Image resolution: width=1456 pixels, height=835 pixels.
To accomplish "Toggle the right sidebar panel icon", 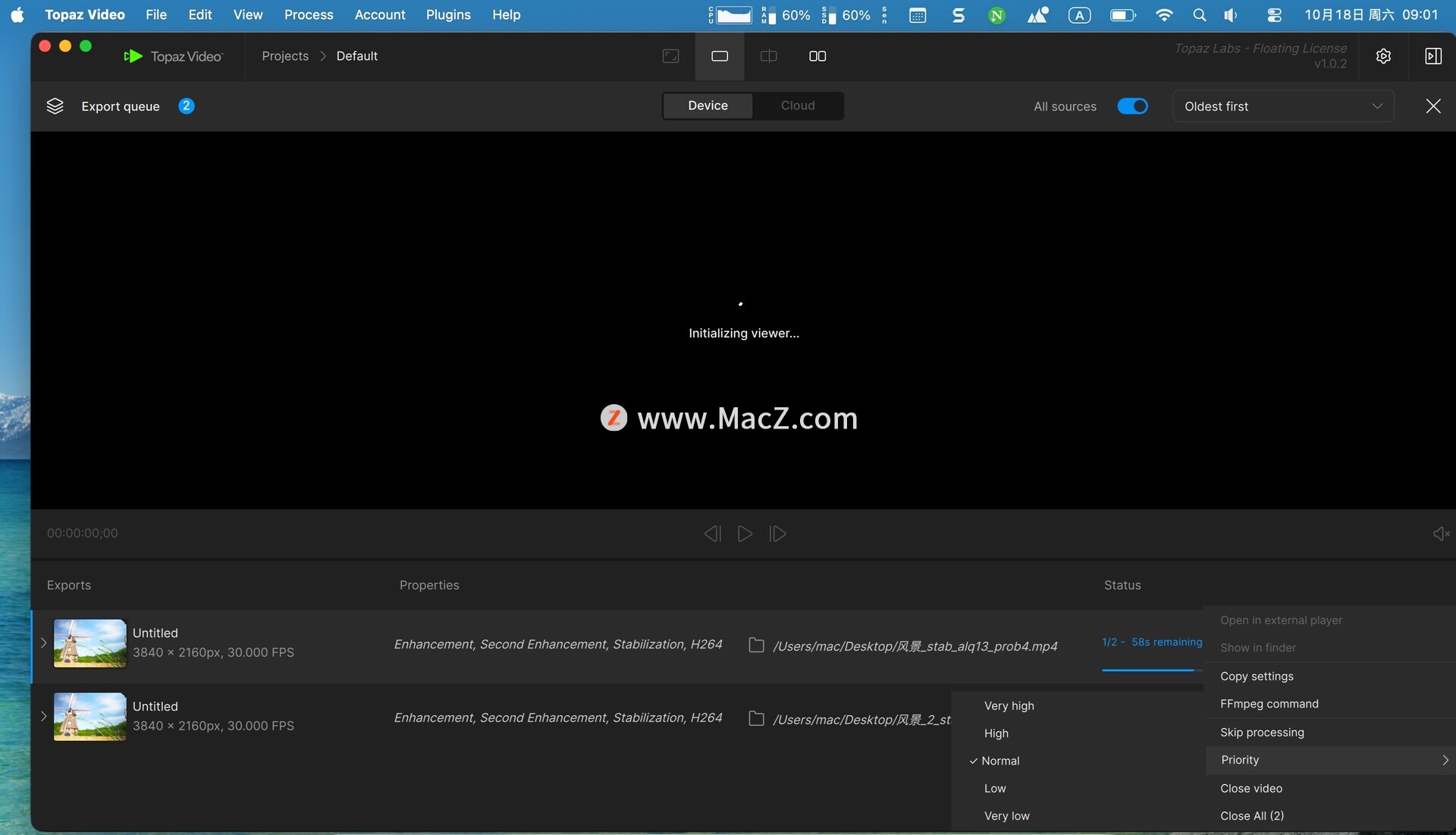I will point(1432,56).
